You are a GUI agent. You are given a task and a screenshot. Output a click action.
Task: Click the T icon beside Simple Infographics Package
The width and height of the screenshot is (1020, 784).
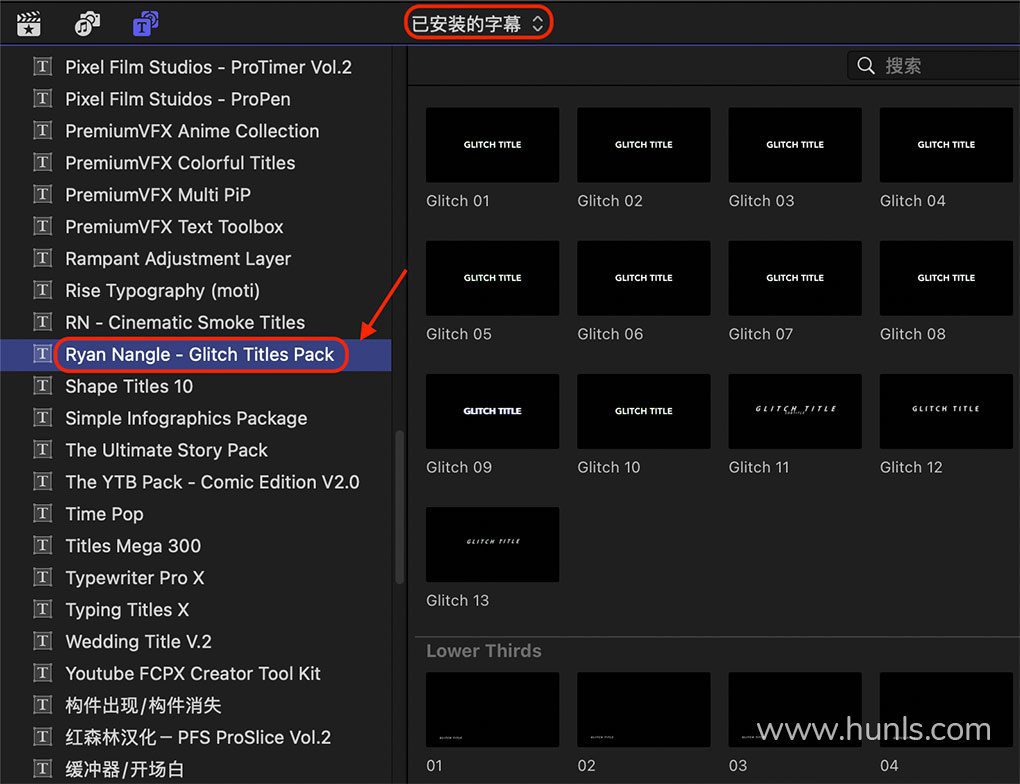pyautogui.click(x=42, y=418)
